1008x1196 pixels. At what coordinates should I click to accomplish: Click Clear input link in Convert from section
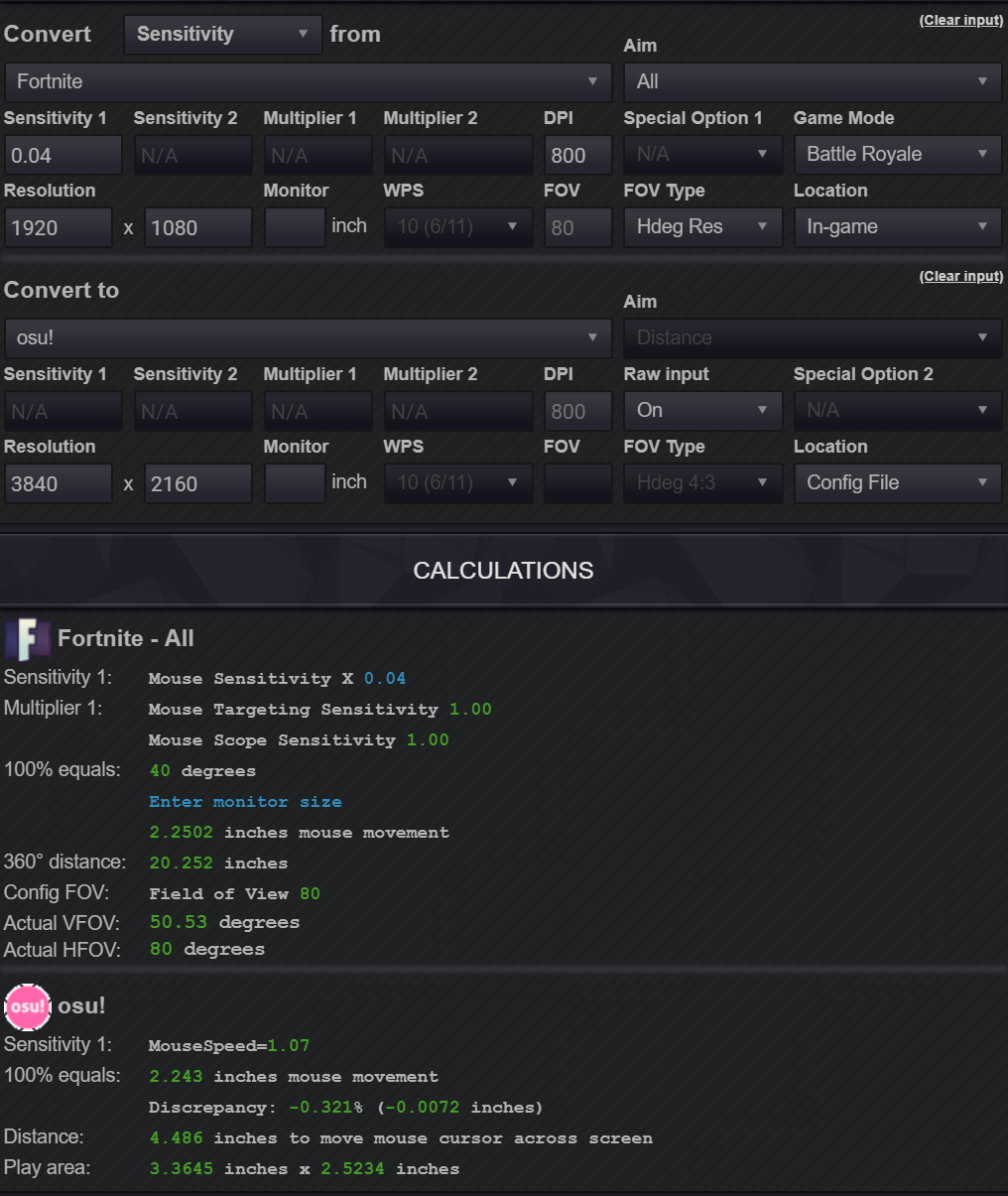(961, 20)
